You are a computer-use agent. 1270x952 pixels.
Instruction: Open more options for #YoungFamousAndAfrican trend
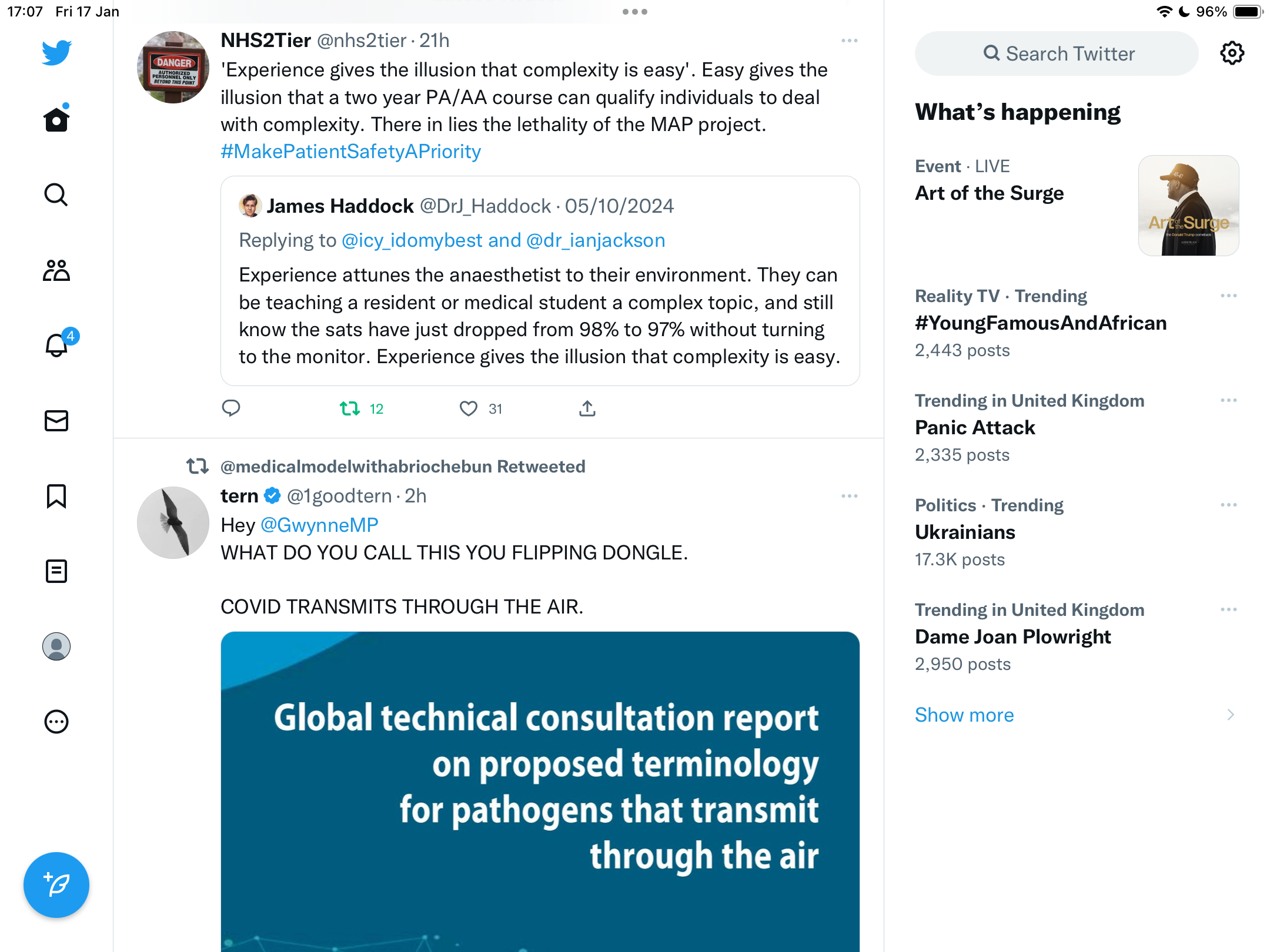1228,296
